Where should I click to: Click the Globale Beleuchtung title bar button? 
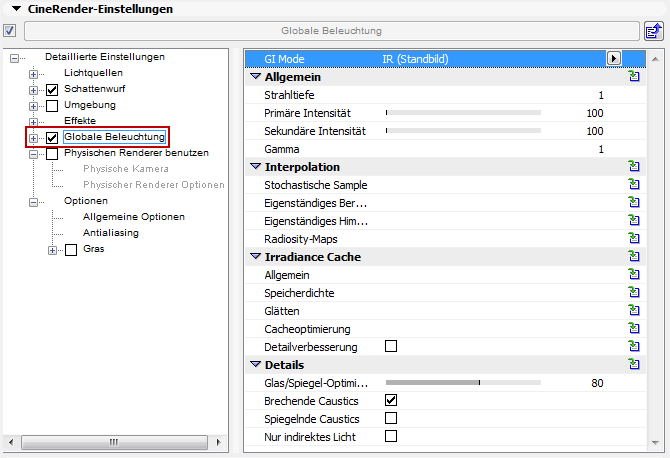(332, 31)
